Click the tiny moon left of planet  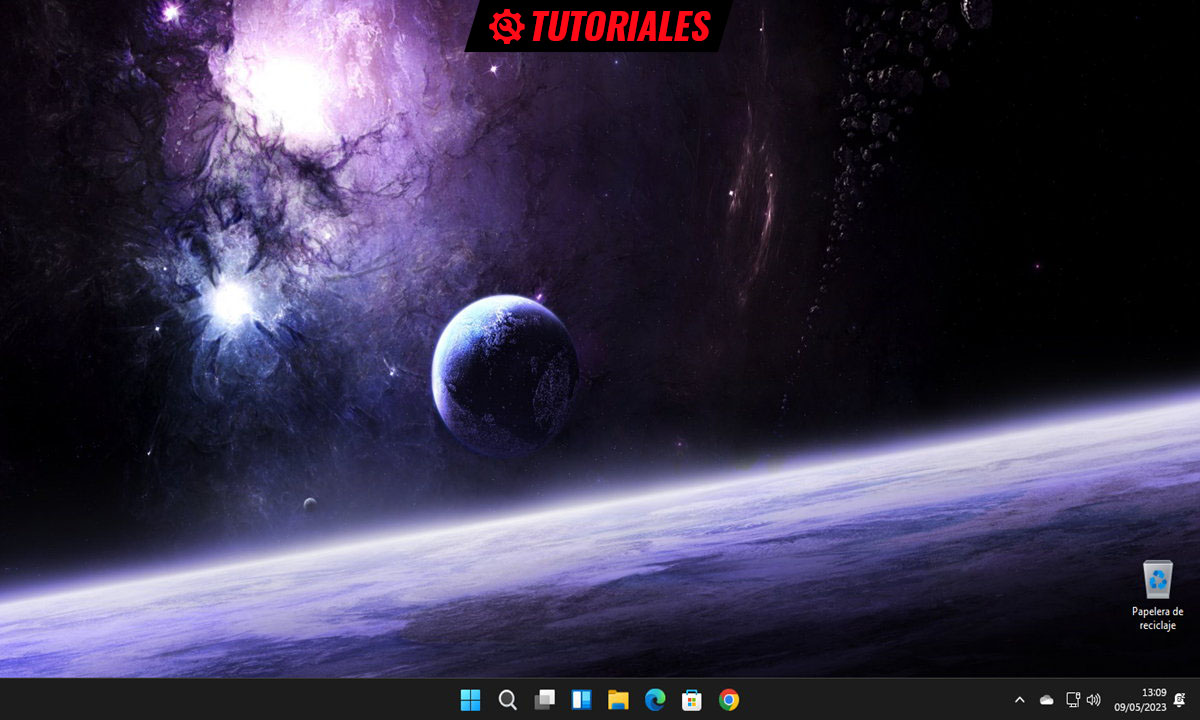point(310,504)
